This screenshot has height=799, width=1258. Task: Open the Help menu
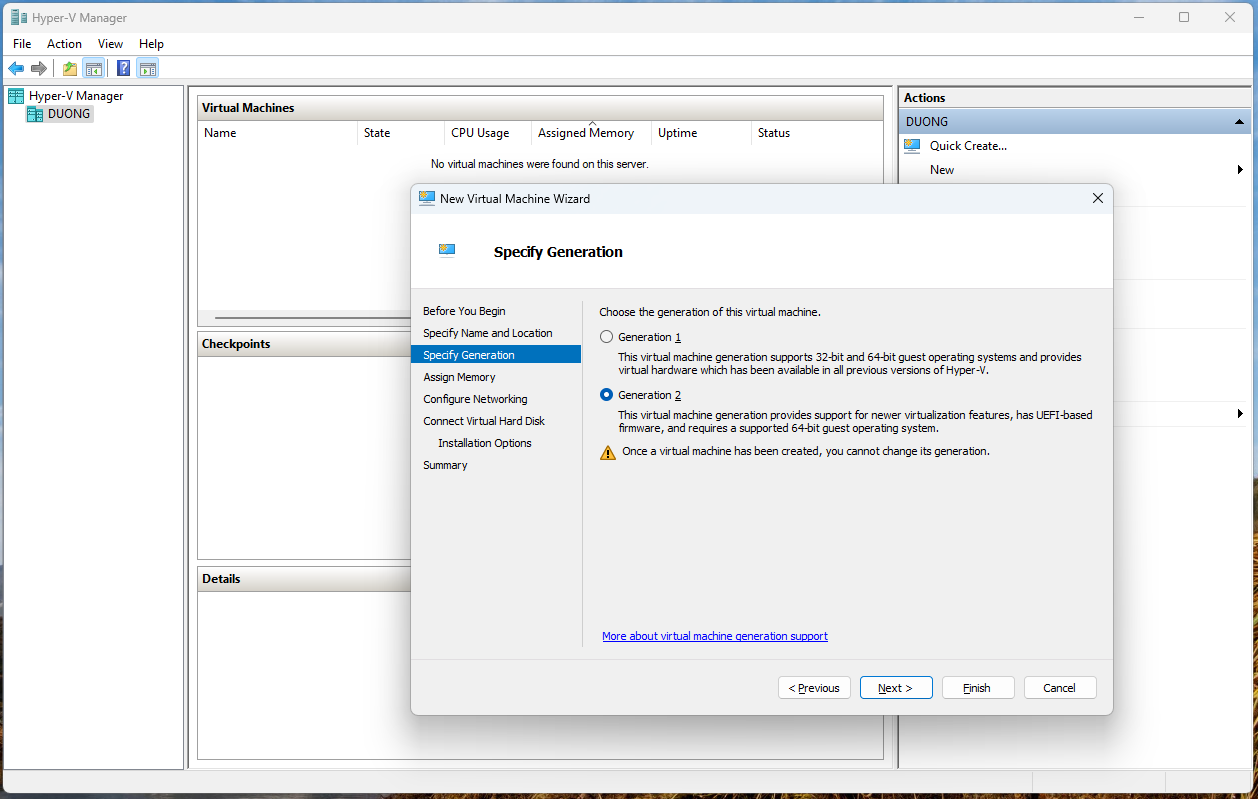coord(151,44)
